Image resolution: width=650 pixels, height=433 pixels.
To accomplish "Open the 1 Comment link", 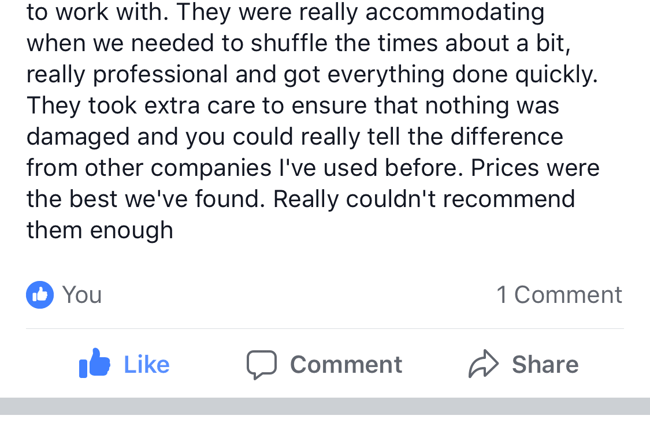I will [x=559, y=295].
